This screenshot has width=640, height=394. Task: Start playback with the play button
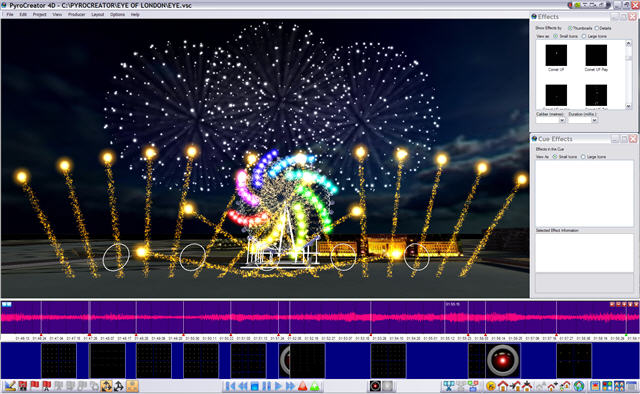[x=278, y=386]
